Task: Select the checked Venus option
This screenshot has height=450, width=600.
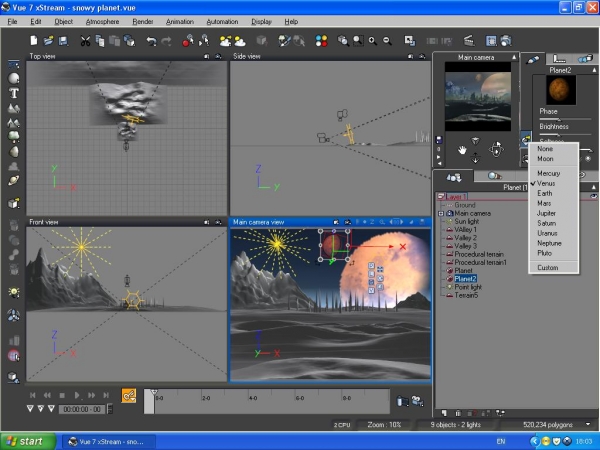Action: (553, 183)
